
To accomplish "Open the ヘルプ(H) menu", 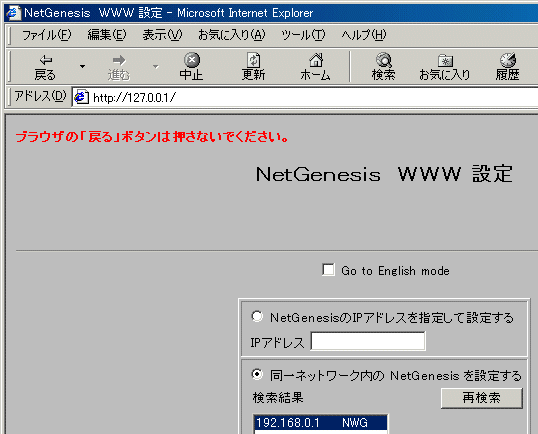I will pos(364,35).
